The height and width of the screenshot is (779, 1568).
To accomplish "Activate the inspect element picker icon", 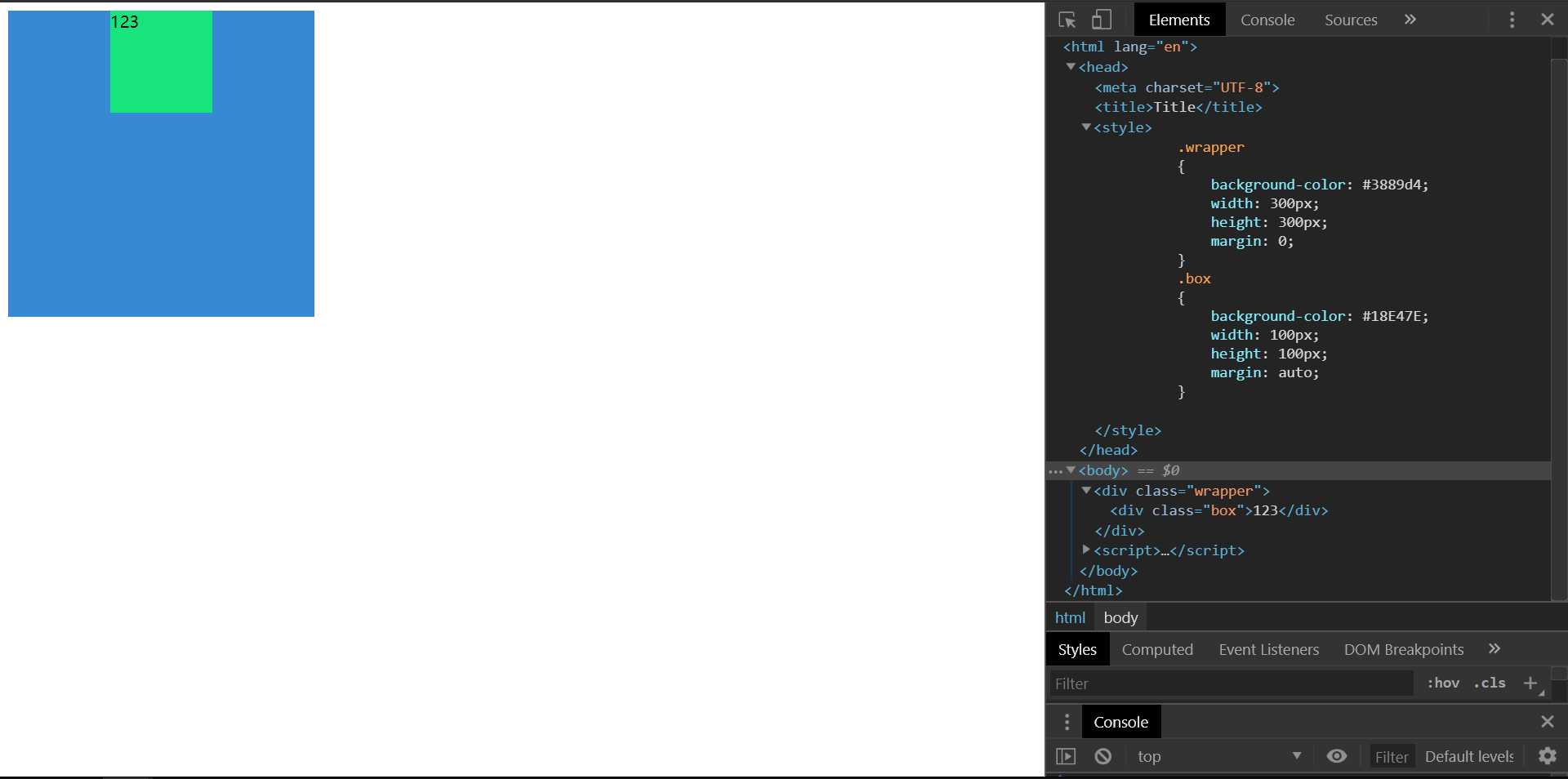I will (1067, 20).
